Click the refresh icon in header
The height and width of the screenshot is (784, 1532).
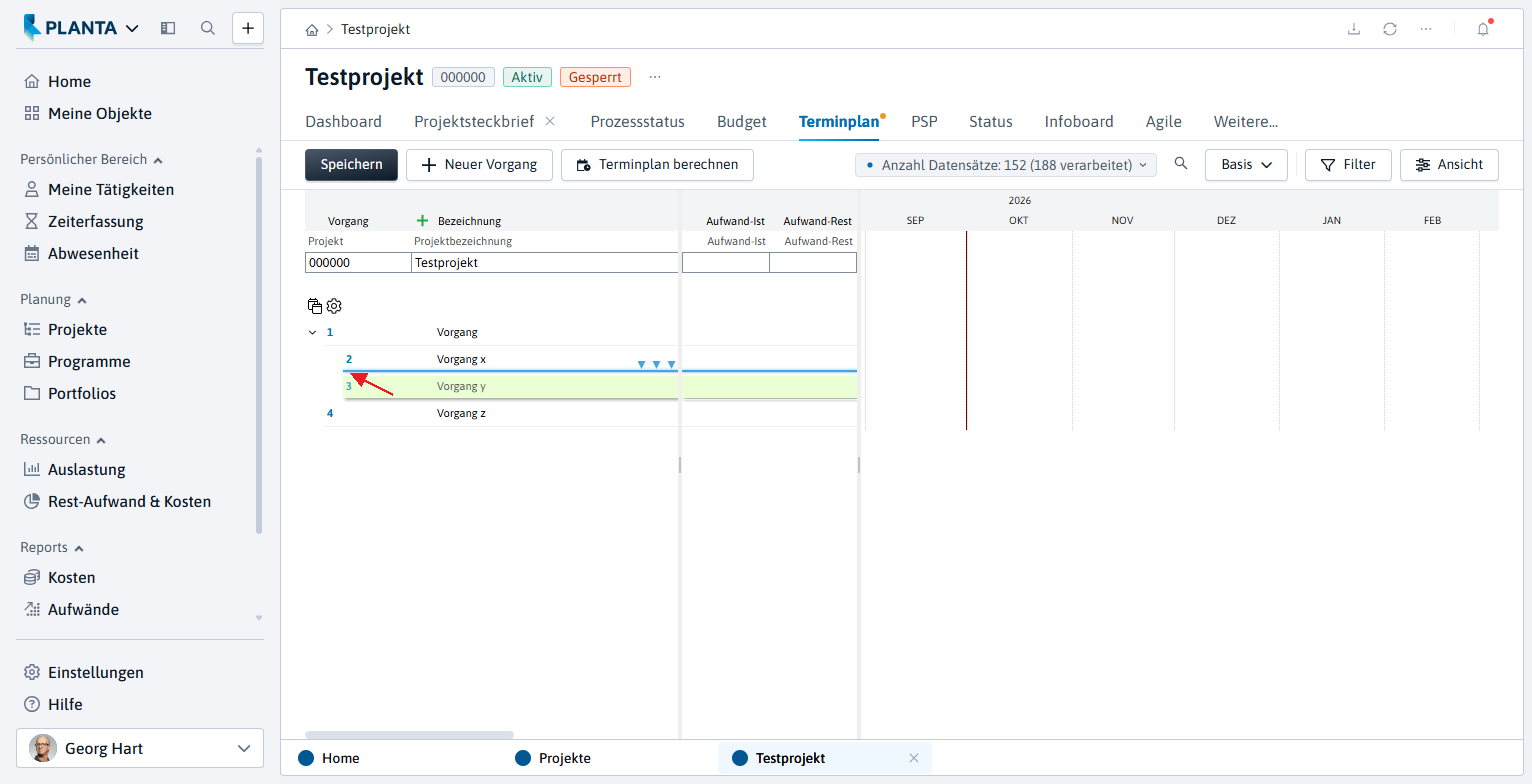(1390, 29)
